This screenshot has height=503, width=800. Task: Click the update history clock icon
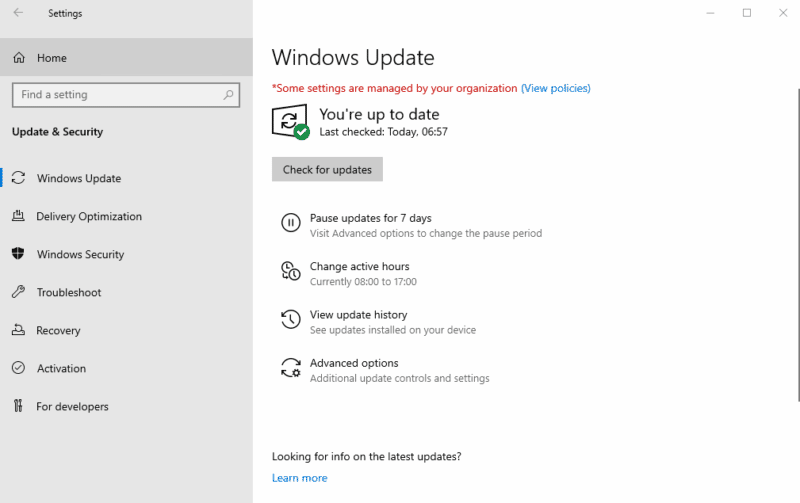(291, 319)
